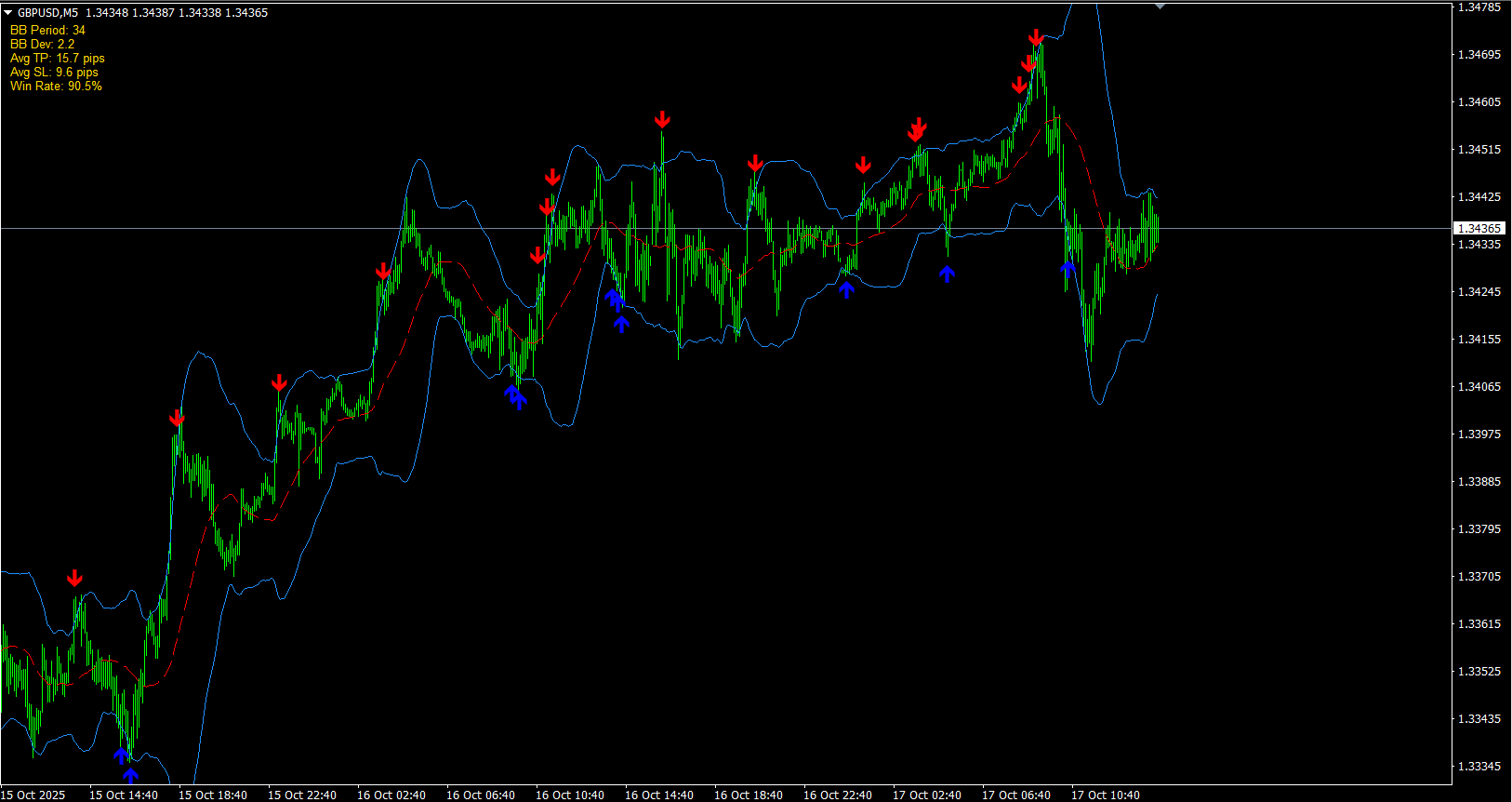Click the '16 Oct 06:40' time label
This screenshot has width=1512, height=802.
click(481, 795)
